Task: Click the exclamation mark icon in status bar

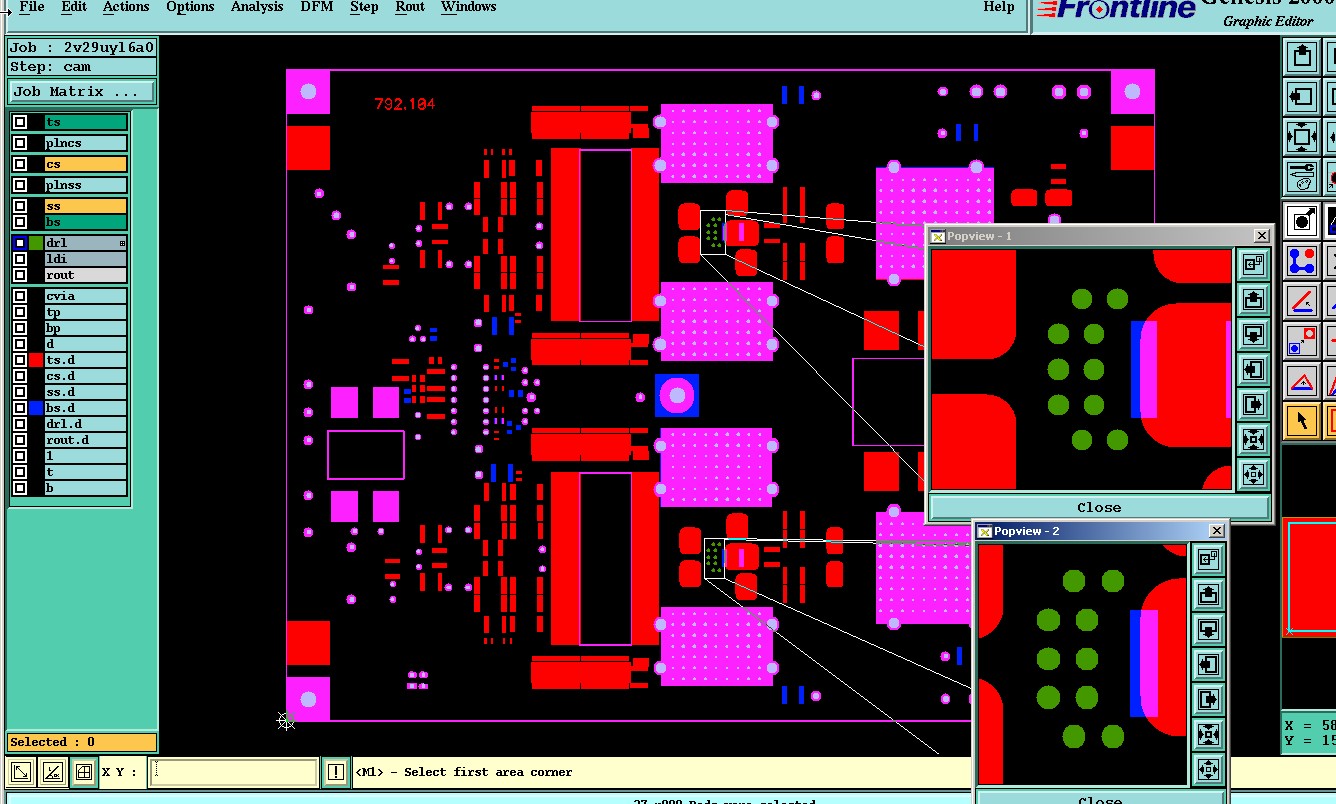Action: pyautogui.click(x=336, y=772)
